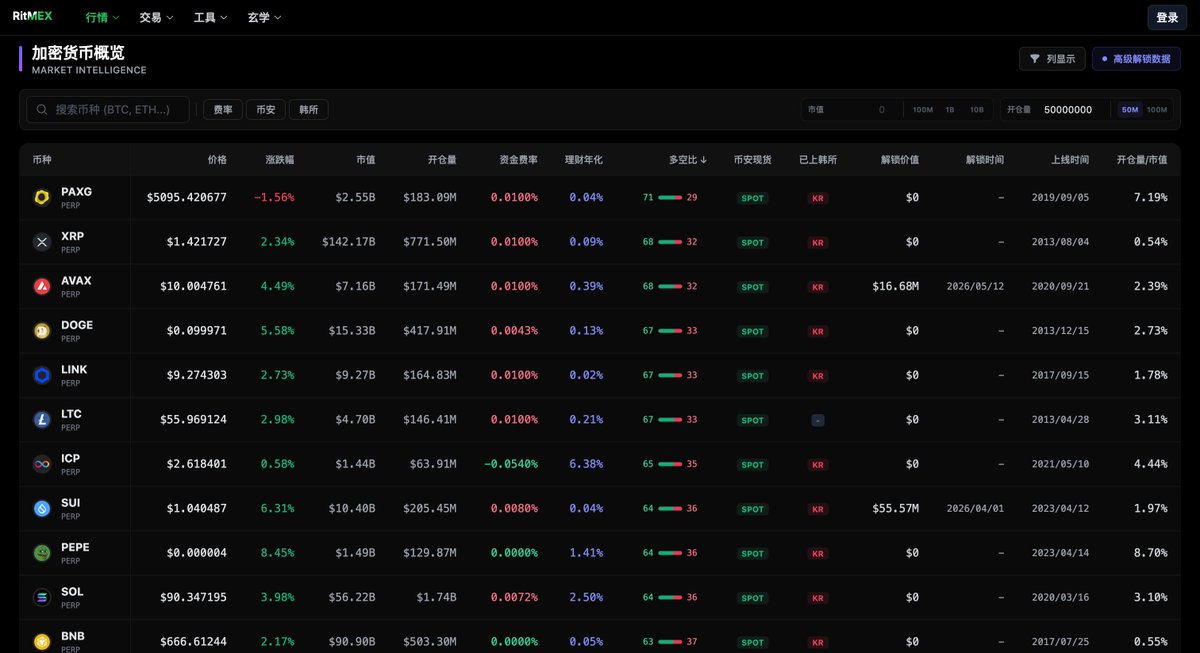The height and width of the screenshot is (653, 1200).
Task: Click the LINK coin icon
Action: coord(42,375)
